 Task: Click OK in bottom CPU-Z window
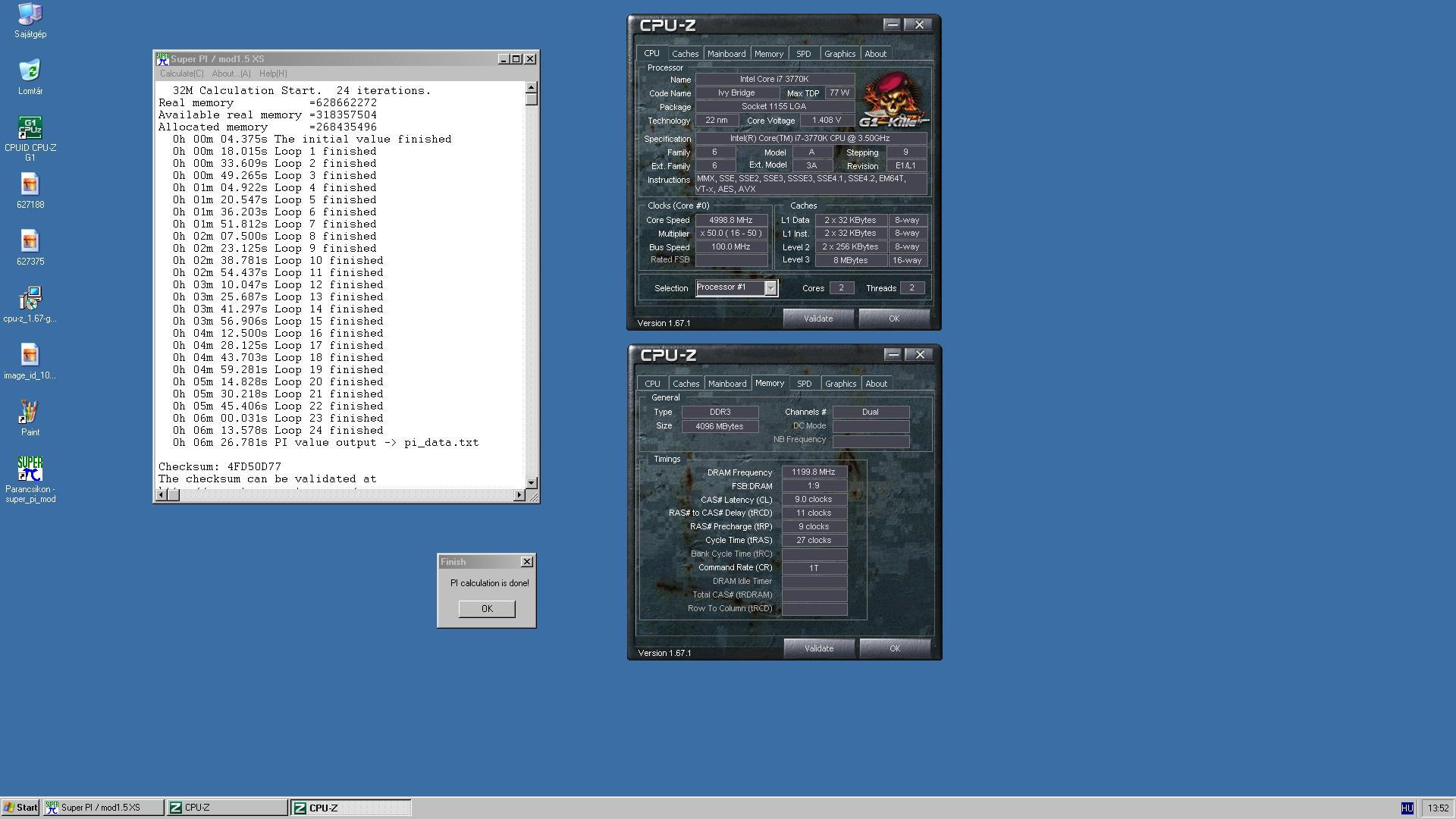point(895,648)
